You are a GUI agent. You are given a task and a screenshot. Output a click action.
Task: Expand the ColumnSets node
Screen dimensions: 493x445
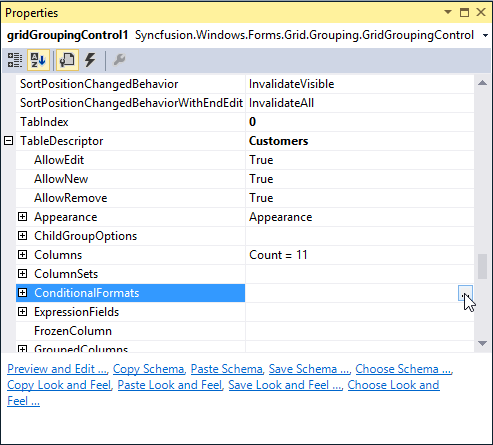[x=22, y=274]
